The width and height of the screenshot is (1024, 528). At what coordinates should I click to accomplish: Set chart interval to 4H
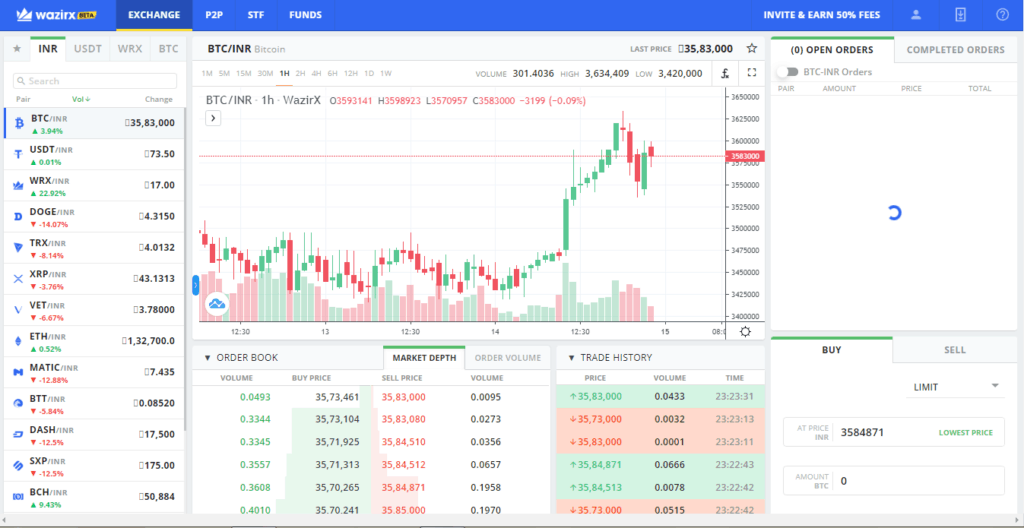pos(316,73)
